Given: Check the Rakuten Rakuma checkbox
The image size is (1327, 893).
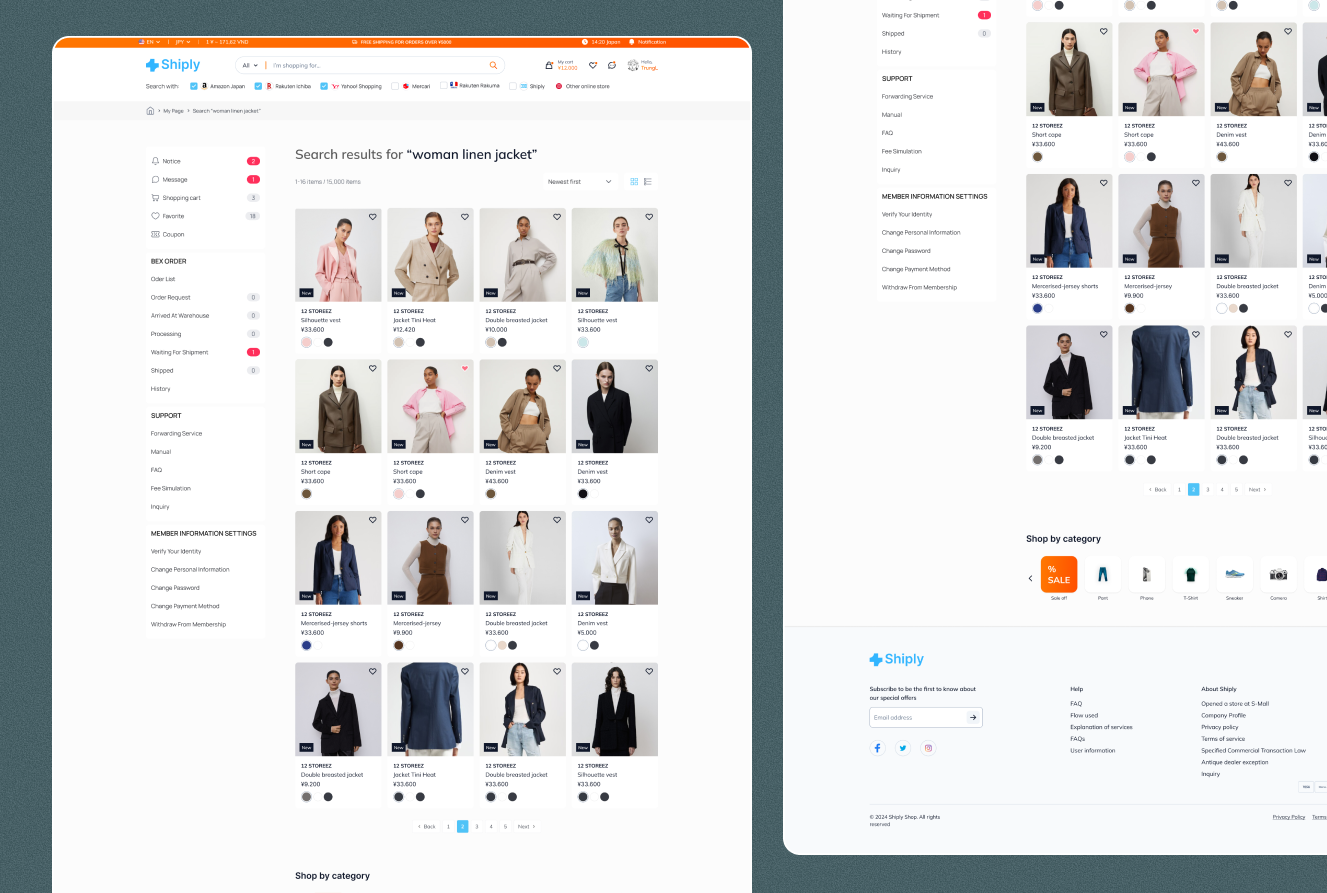Looking at the screenshot, I should click(x=443, y=86).
